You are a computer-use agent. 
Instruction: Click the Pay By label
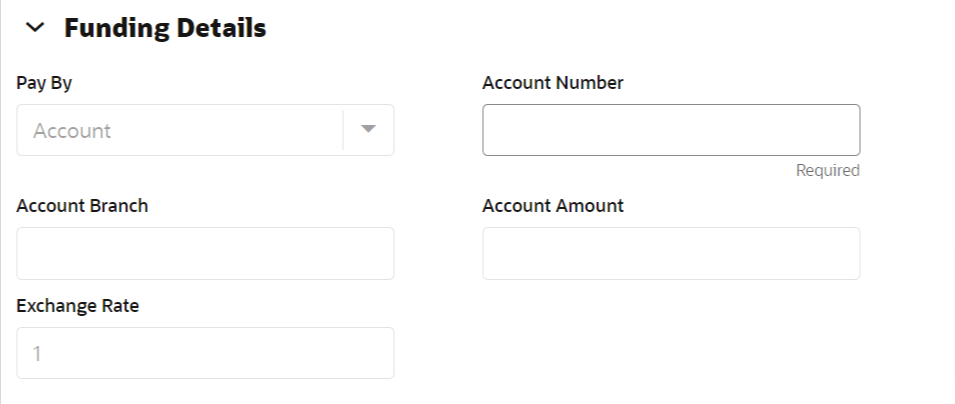44,83
